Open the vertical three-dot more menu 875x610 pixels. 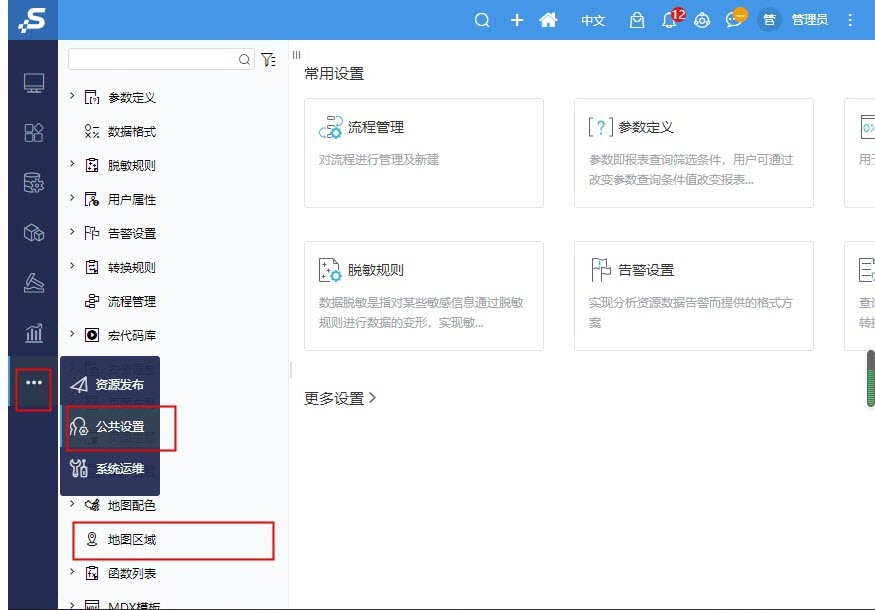[x=850, y=21]
